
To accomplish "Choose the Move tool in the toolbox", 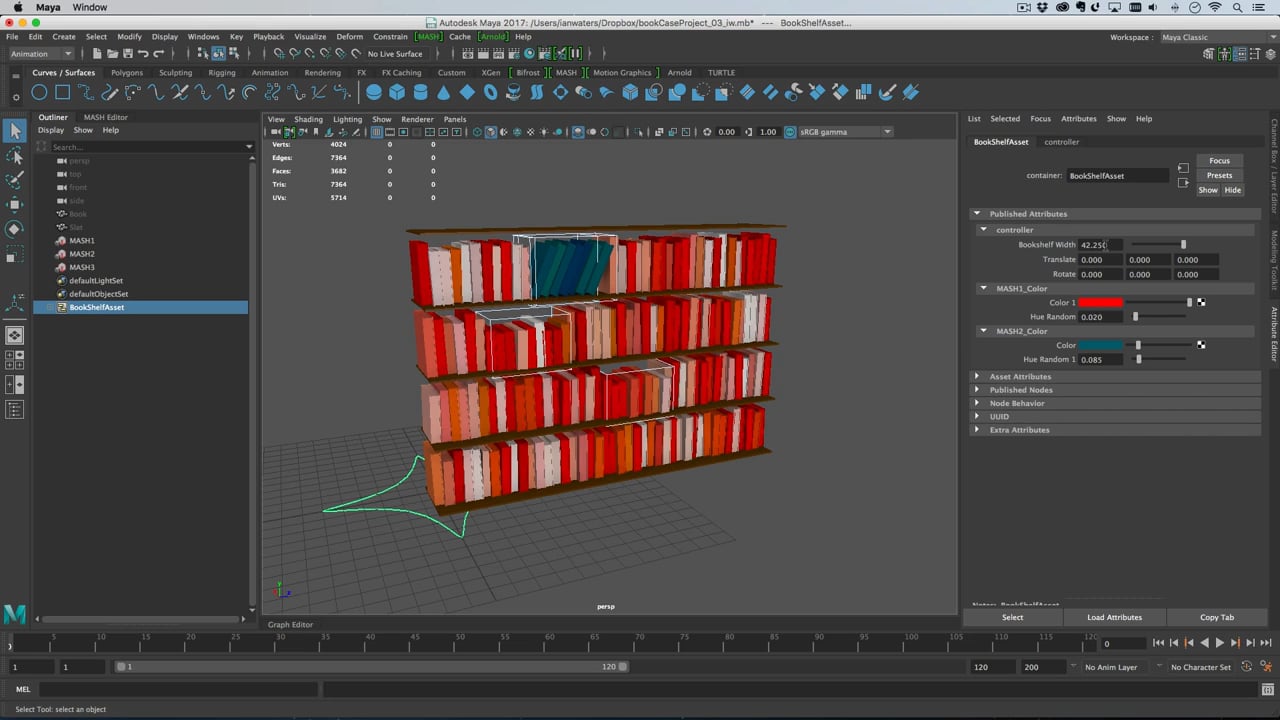I will [x=15, y=205].
